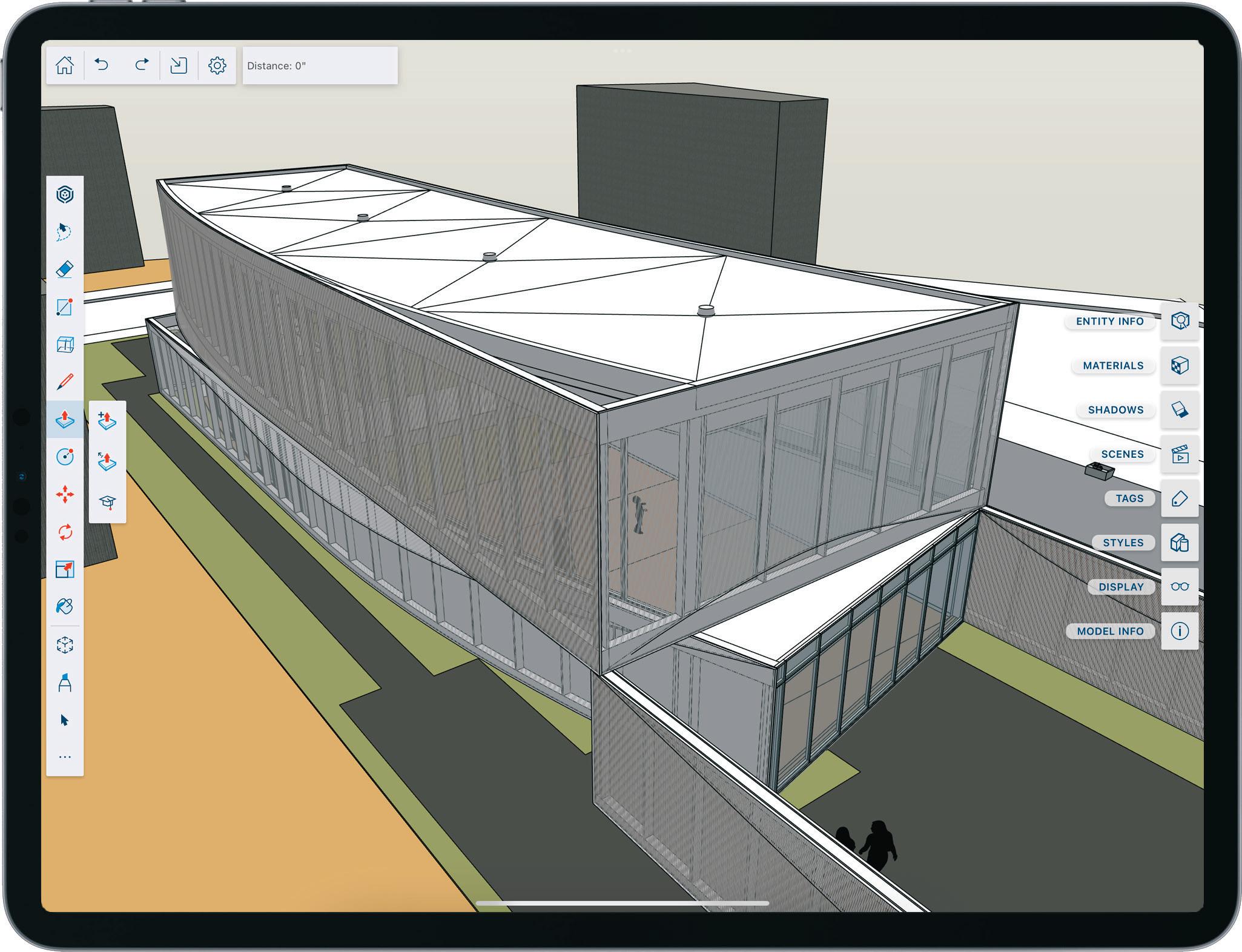The height and width of the screenshot is (952, 1242).
Task: Choose the Push/Pull tool
Action: coord(65,419)
